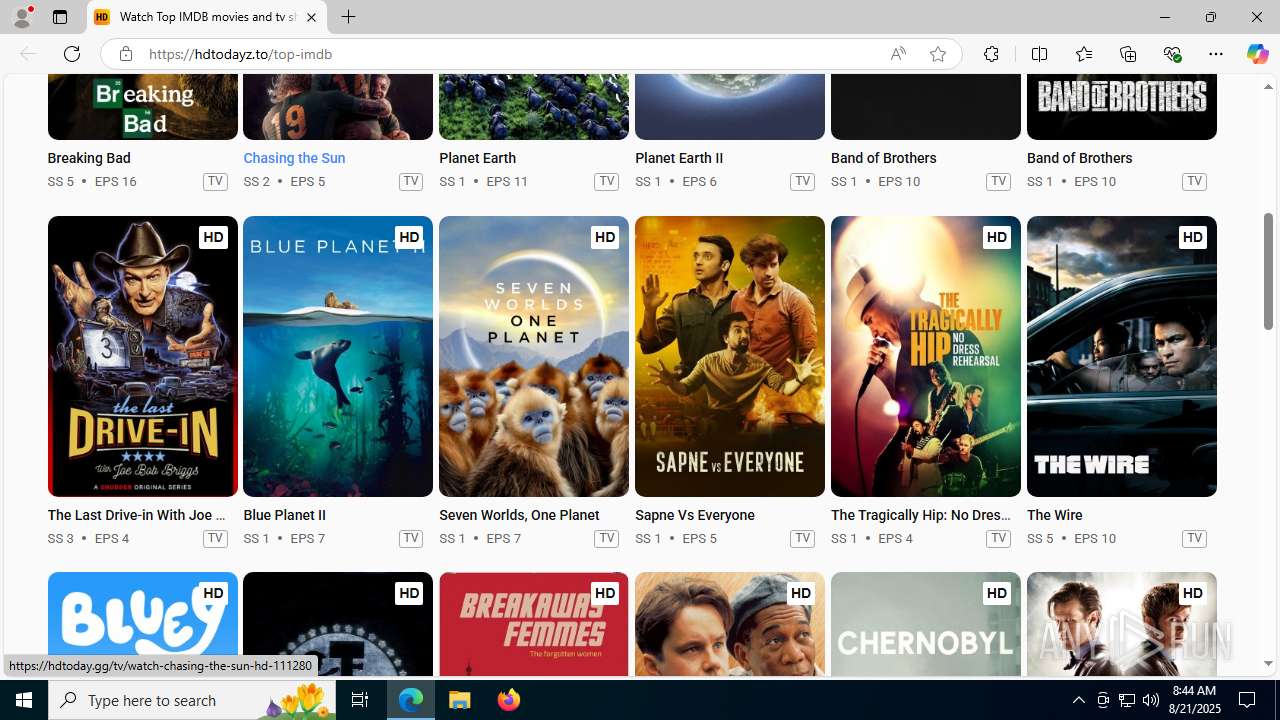
Task: Click the TV badge beside Planet Earth II
Action: [x=802, y=181]
